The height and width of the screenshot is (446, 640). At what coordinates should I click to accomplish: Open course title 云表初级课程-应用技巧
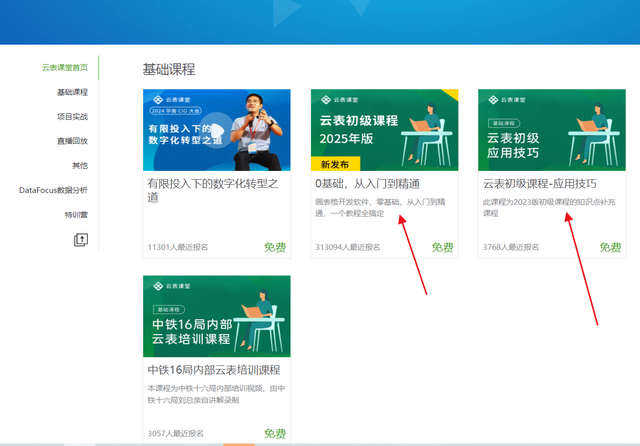pyautogui.click(x=540, y=184)
